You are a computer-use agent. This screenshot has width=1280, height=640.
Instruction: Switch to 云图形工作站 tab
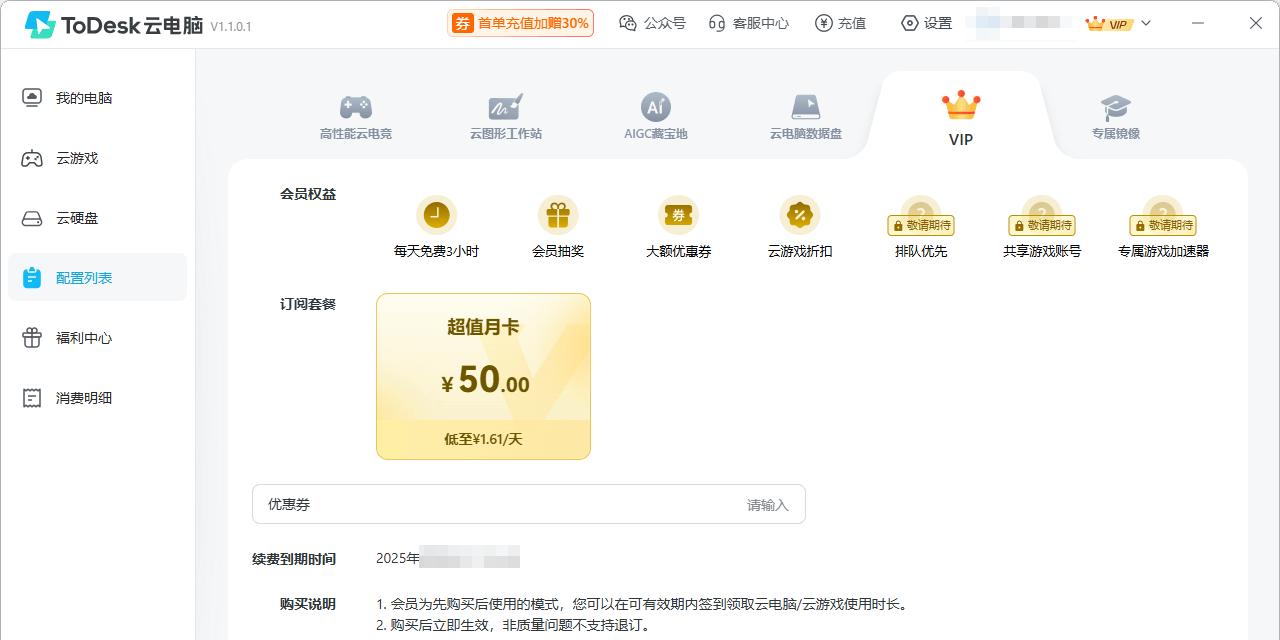[x=506, y=117]
